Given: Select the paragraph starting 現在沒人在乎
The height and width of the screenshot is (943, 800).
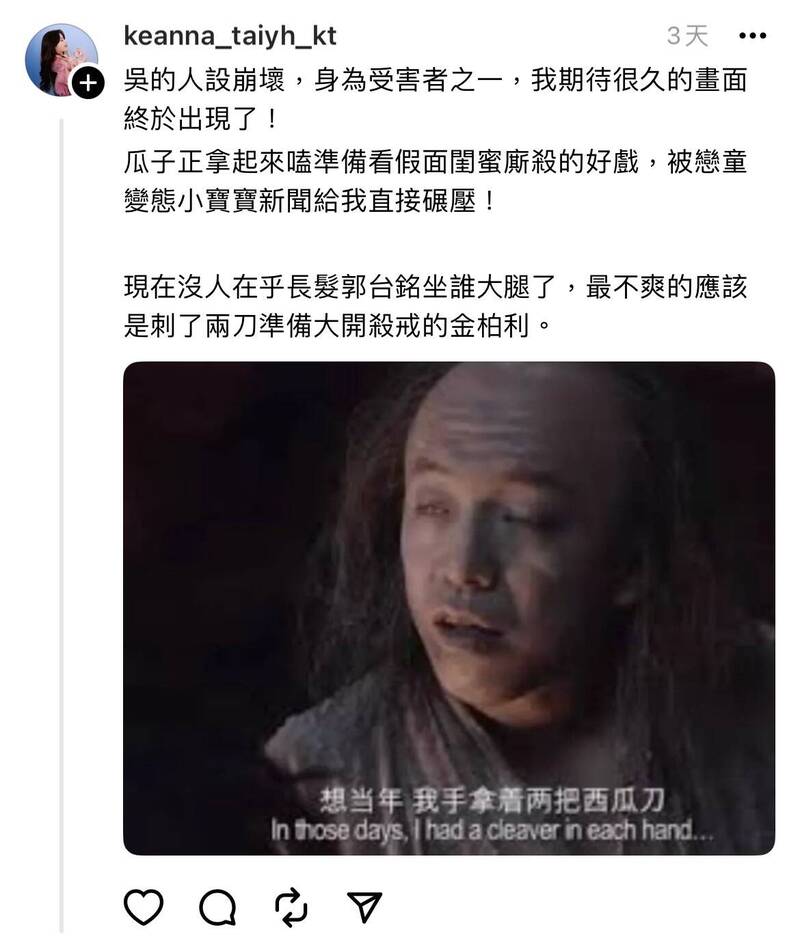Looking at the screenshot, I should click(x=435, y=306).
